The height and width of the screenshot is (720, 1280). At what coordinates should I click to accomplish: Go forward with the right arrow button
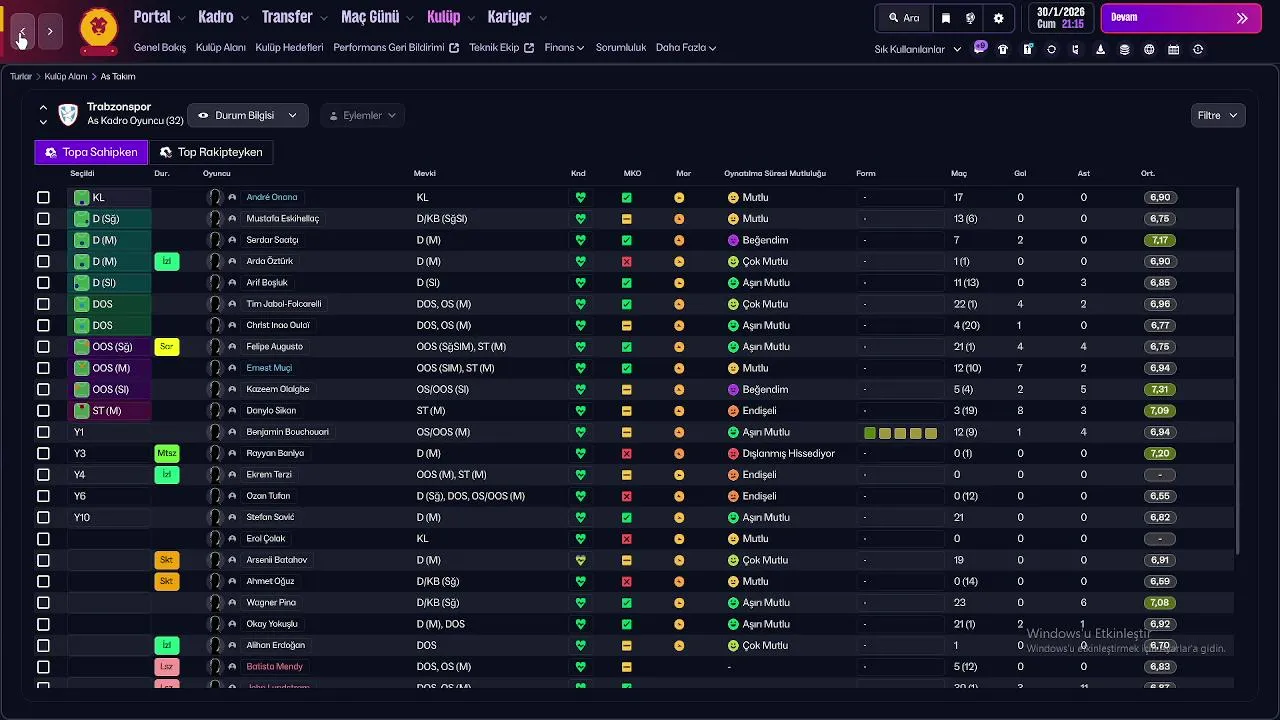click(50, 32)
